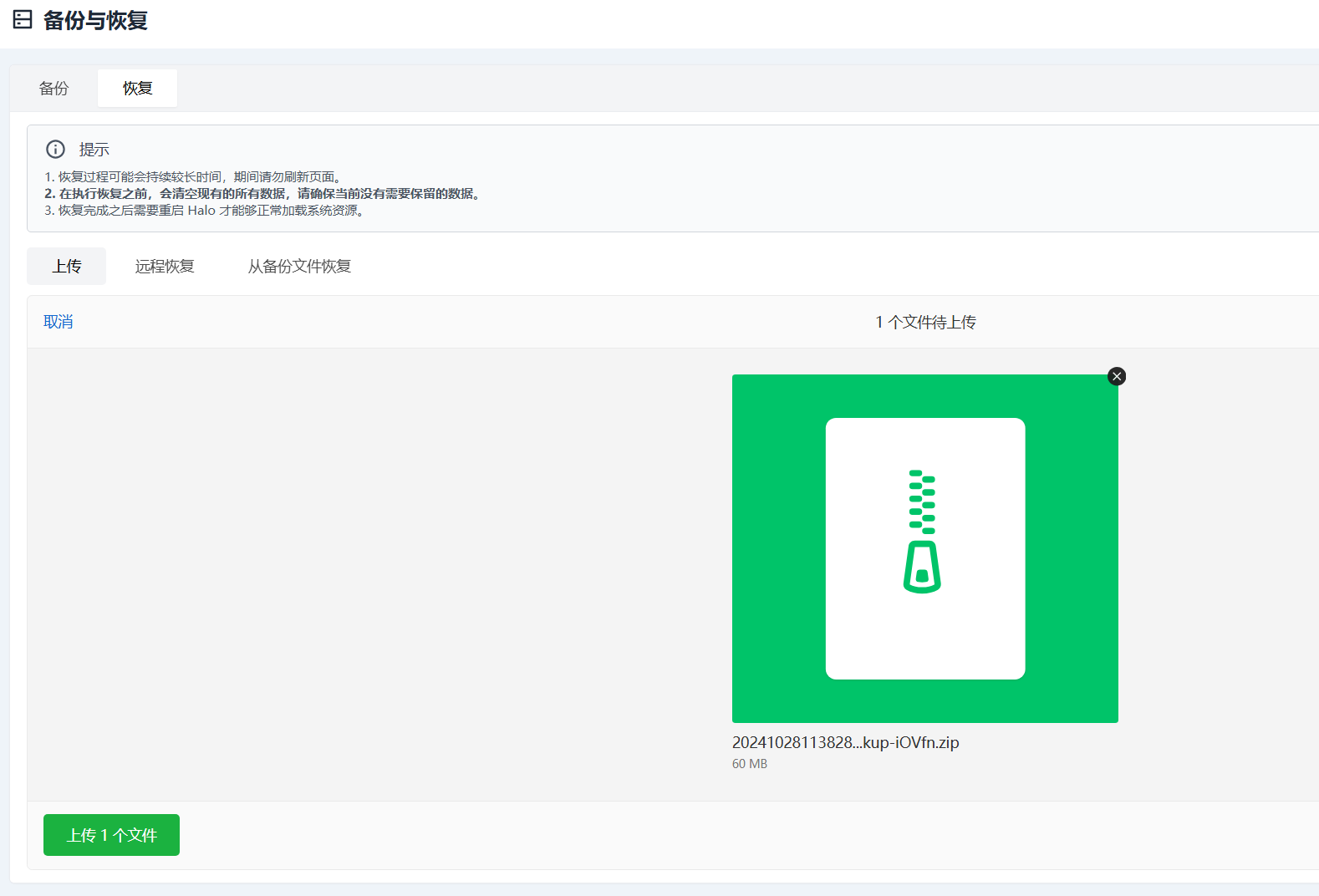The height and width of the screenshot is (896, 1319).
Task: Click the 提示 heading text
Action: pyautogui.click(x=94, y=150)
